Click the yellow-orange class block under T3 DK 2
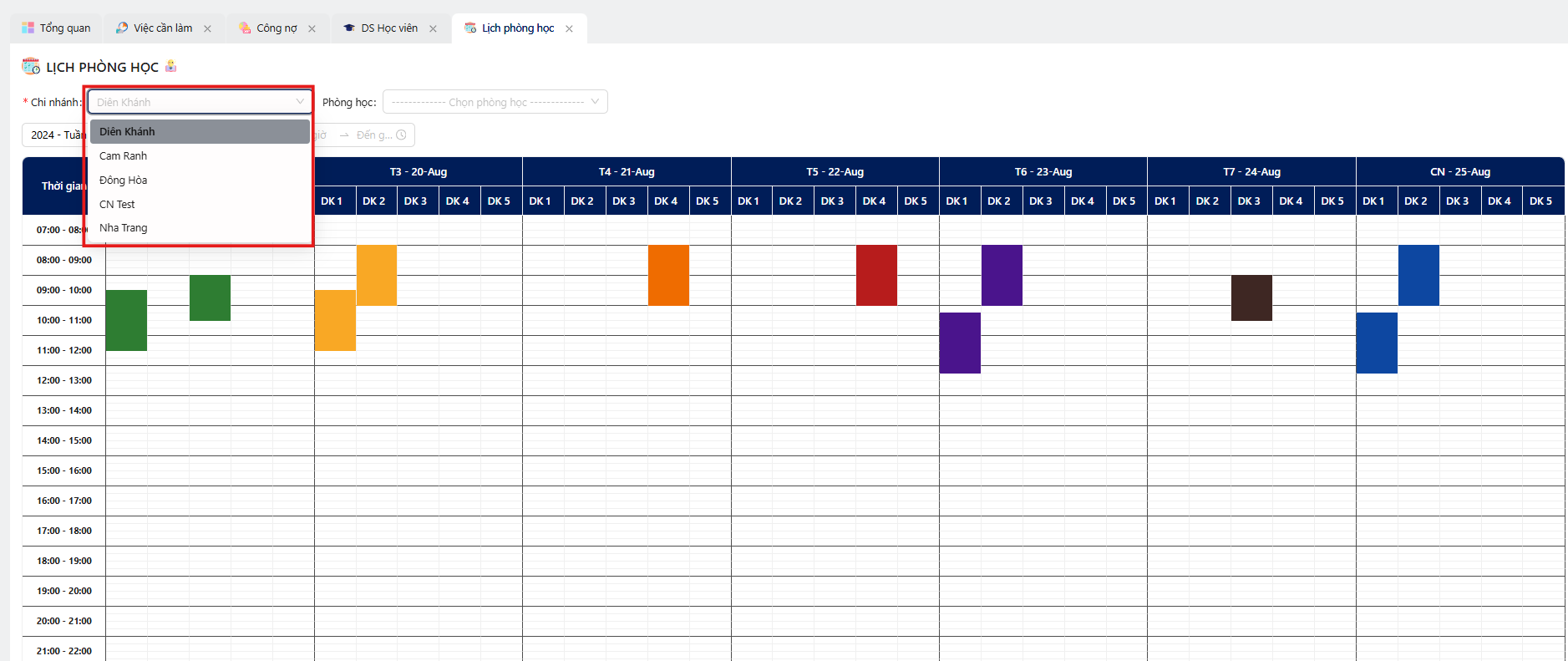The image size is (1568, 661). click(377, 275)
